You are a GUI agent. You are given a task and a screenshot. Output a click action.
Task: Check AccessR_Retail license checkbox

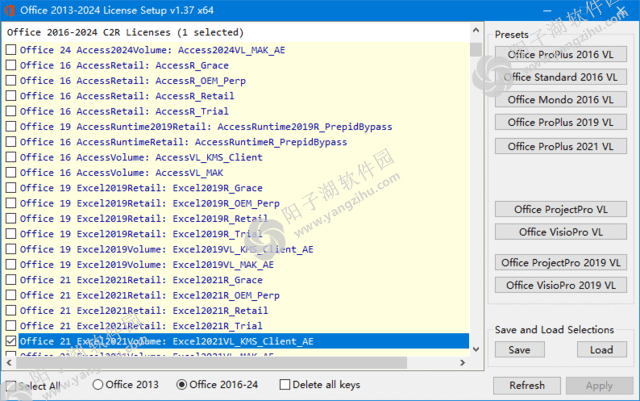pyautogui.click(x=11, y=96)
